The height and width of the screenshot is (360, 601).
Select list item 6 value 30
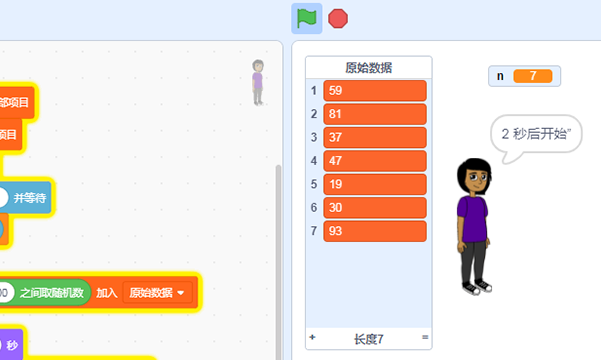(375, 207)
